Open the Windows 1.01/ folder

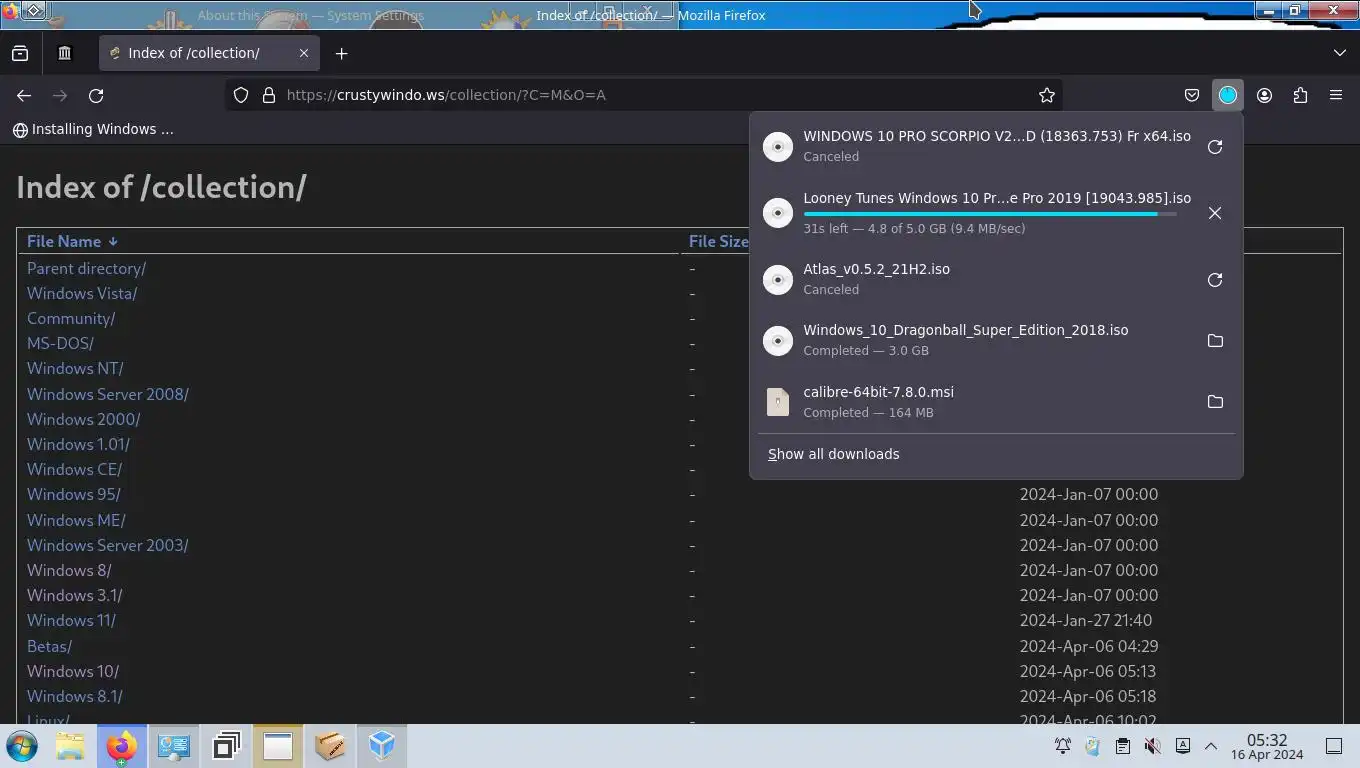78,444
